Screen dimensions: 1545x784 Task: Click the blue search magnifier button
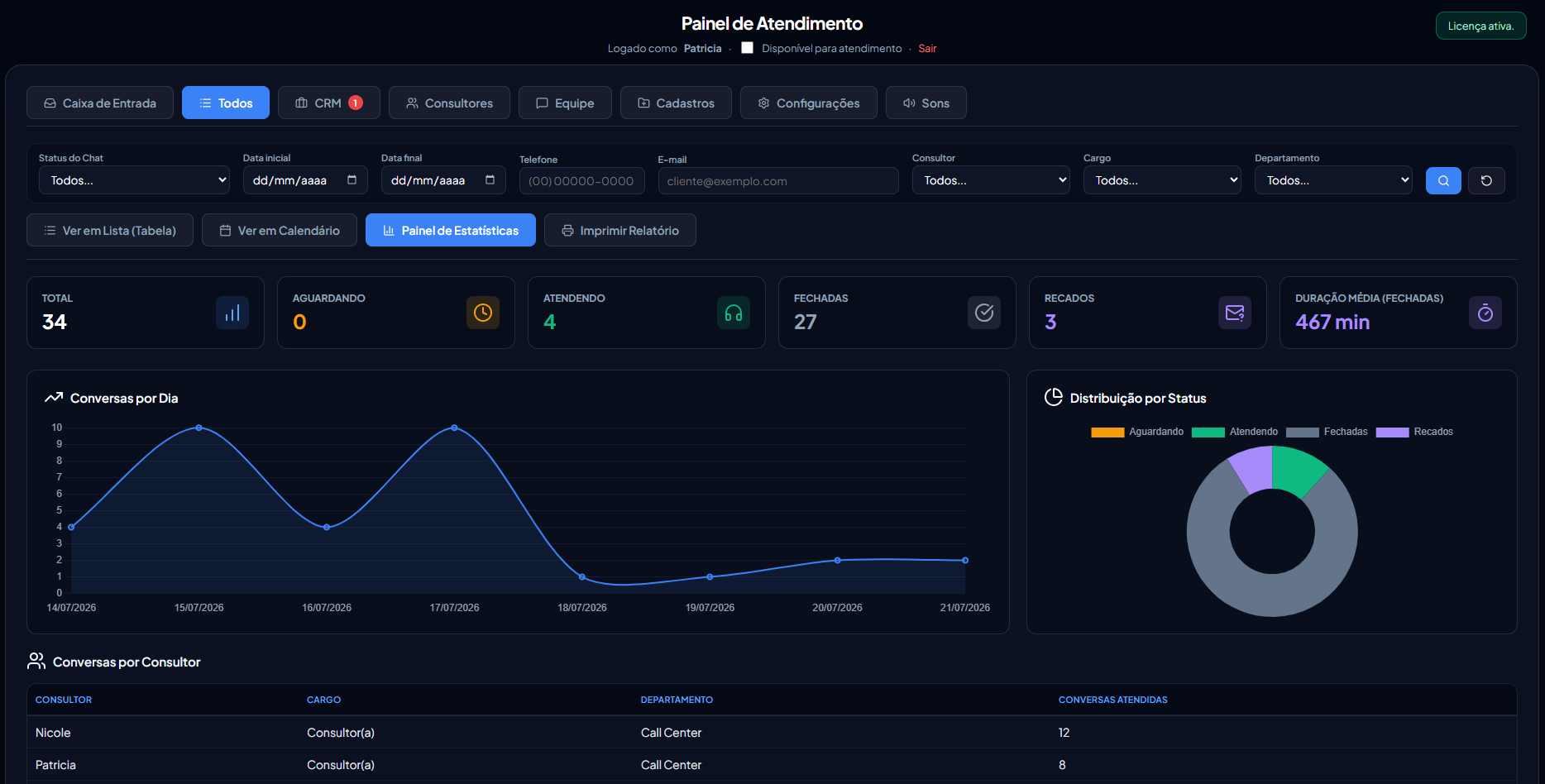click(1443, 180)
